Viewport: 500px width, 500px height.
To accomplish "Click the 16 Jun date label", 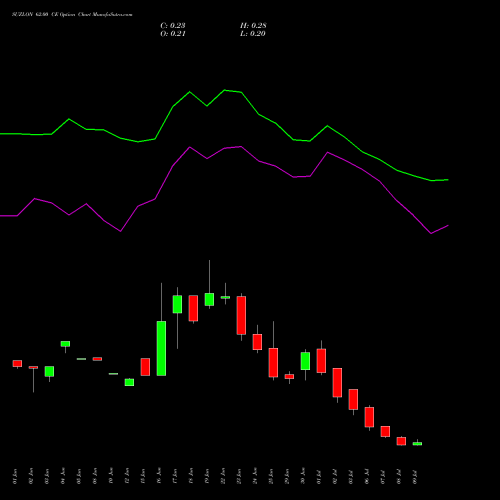I will click(x=159, y=476).
